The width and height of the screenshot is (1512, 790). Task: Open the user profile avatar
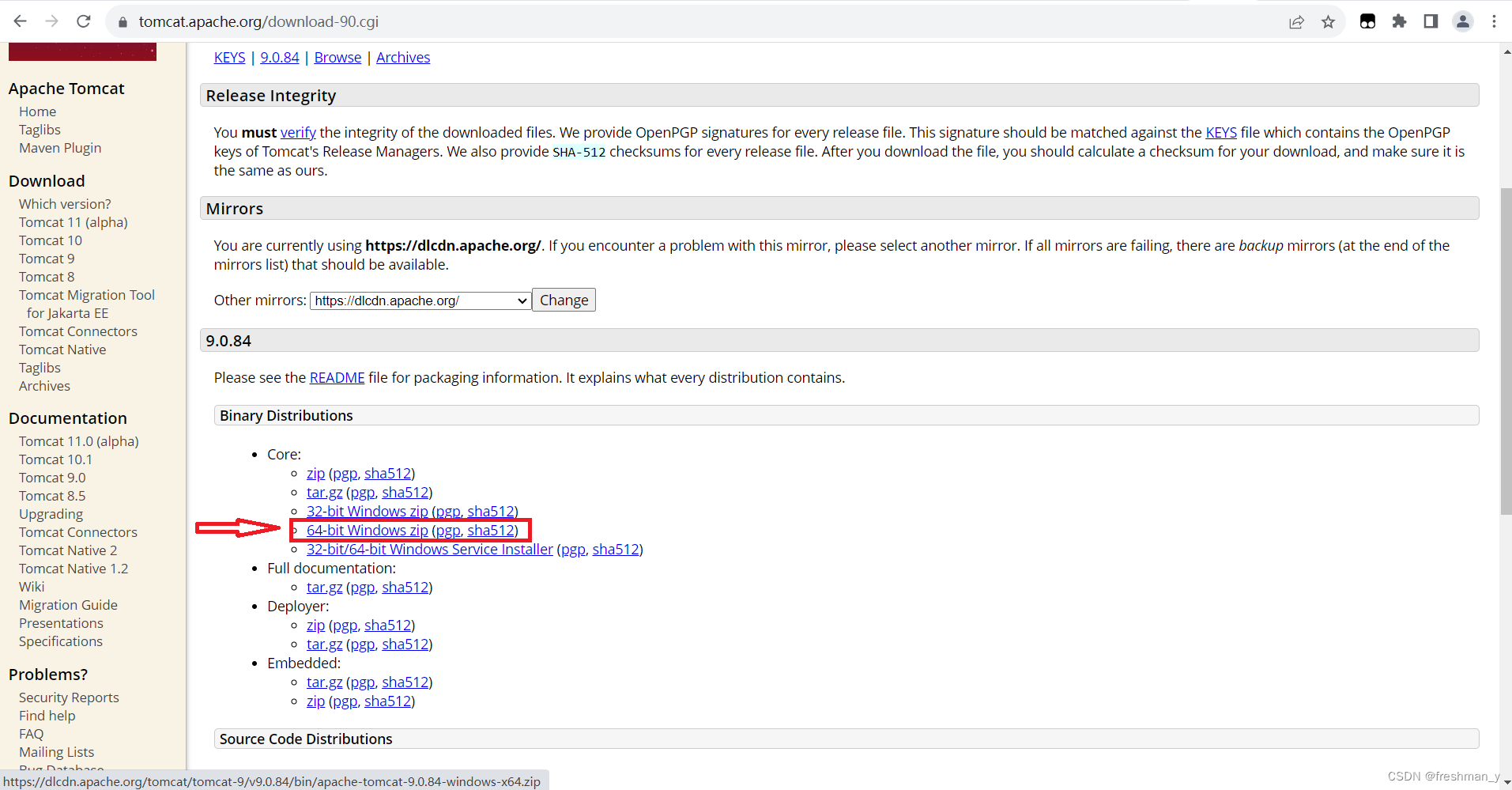pos(1463,21)
